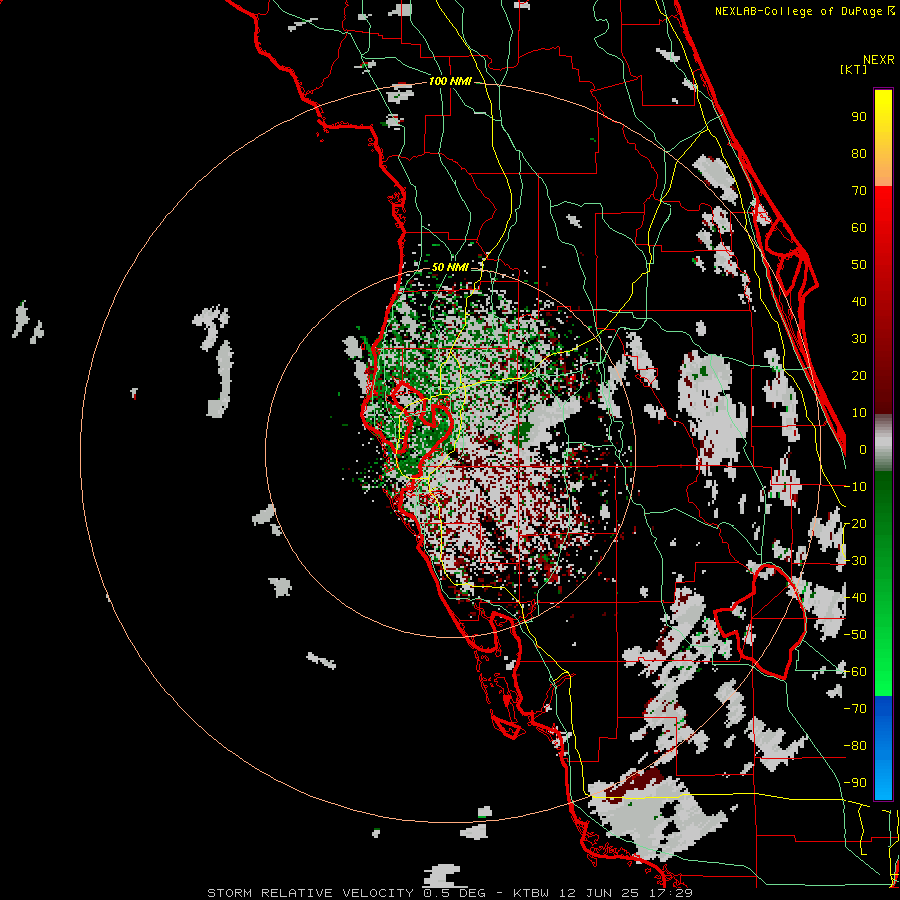Click the -40 value on velocity scale
900x900 pixels.
855,598
